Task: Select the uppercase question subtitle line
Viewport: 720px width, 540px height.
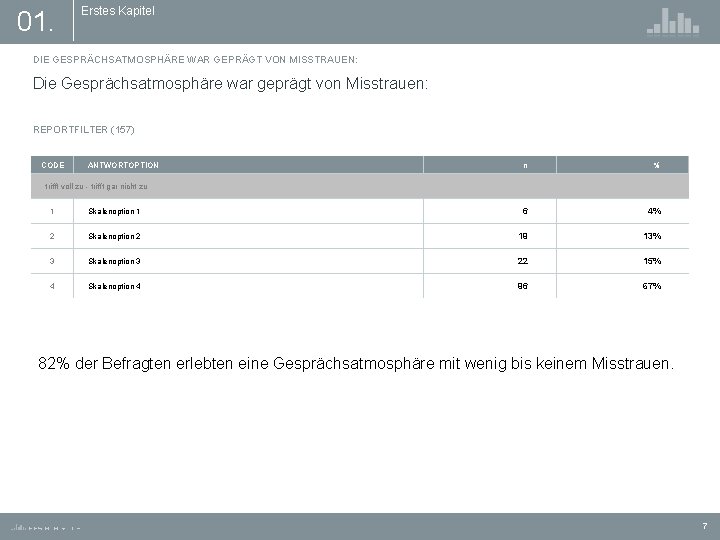Action: 195,60
